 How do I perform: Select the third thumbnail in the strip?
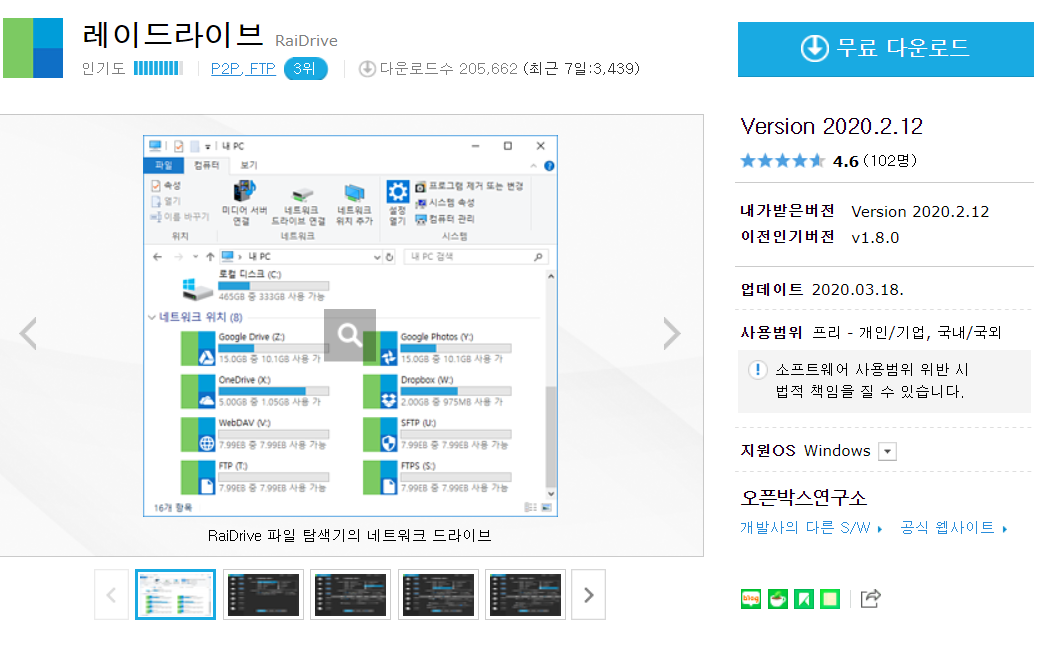click(351, 595)
